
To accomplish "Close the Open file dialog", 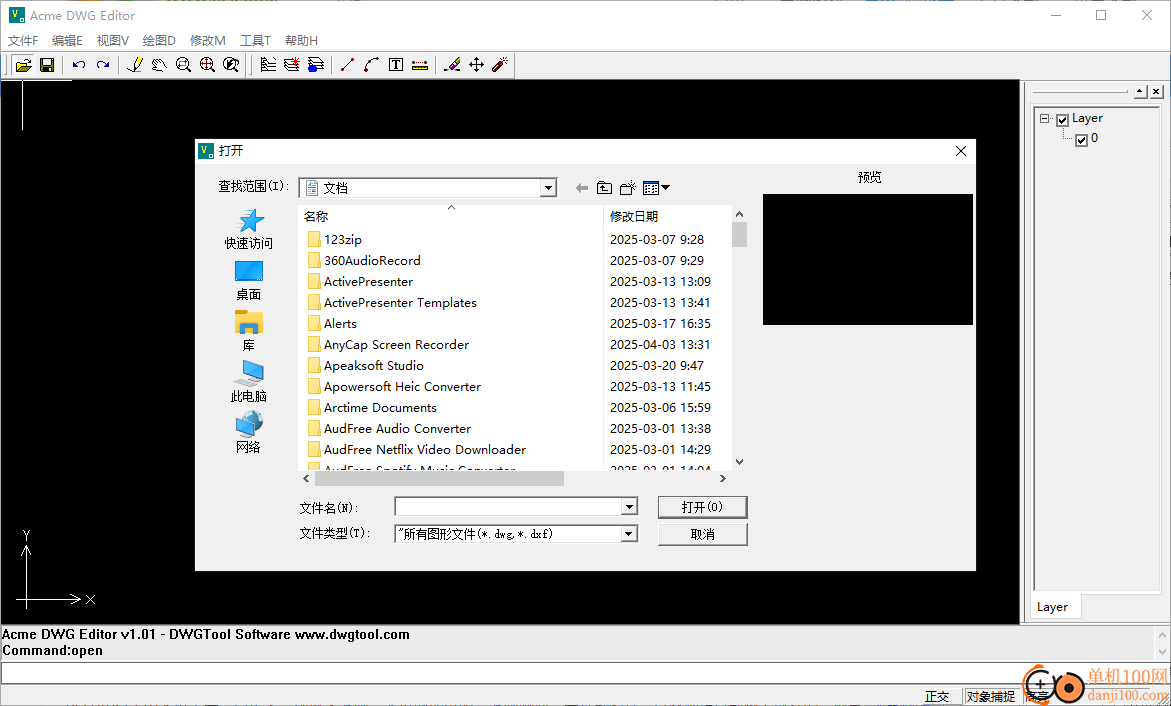I will 960,151.
